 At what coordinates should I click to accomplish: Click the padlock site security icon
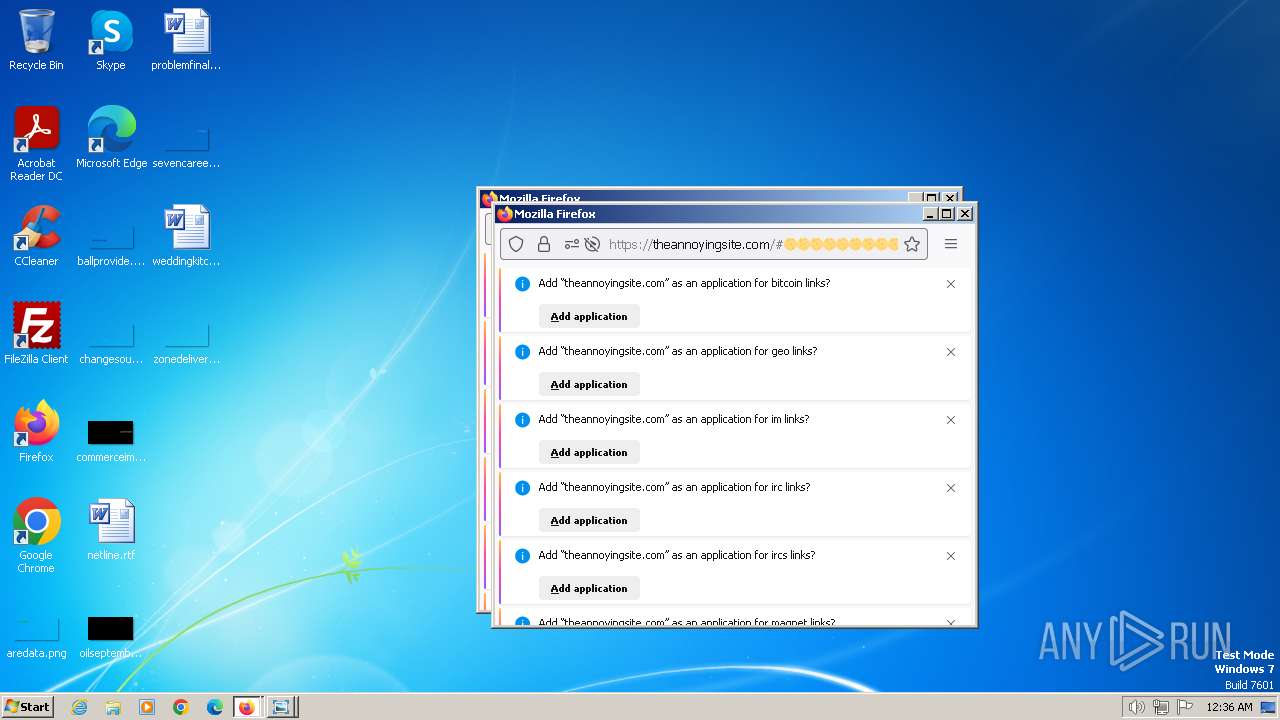544,244
